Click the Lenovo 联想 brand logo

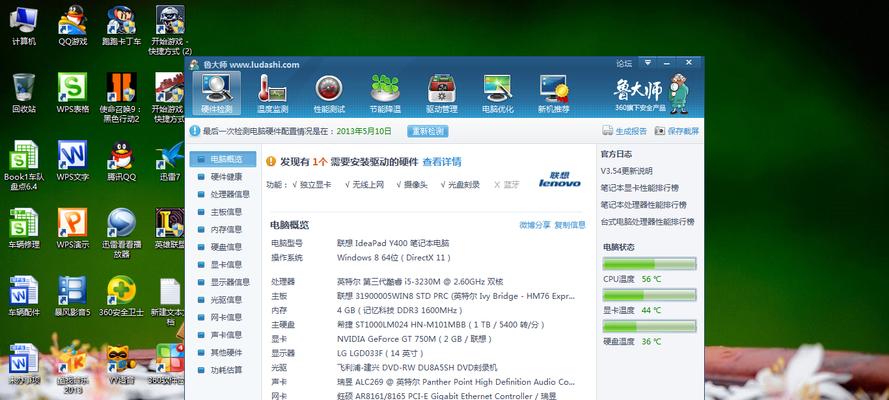[x=560, y=179]
